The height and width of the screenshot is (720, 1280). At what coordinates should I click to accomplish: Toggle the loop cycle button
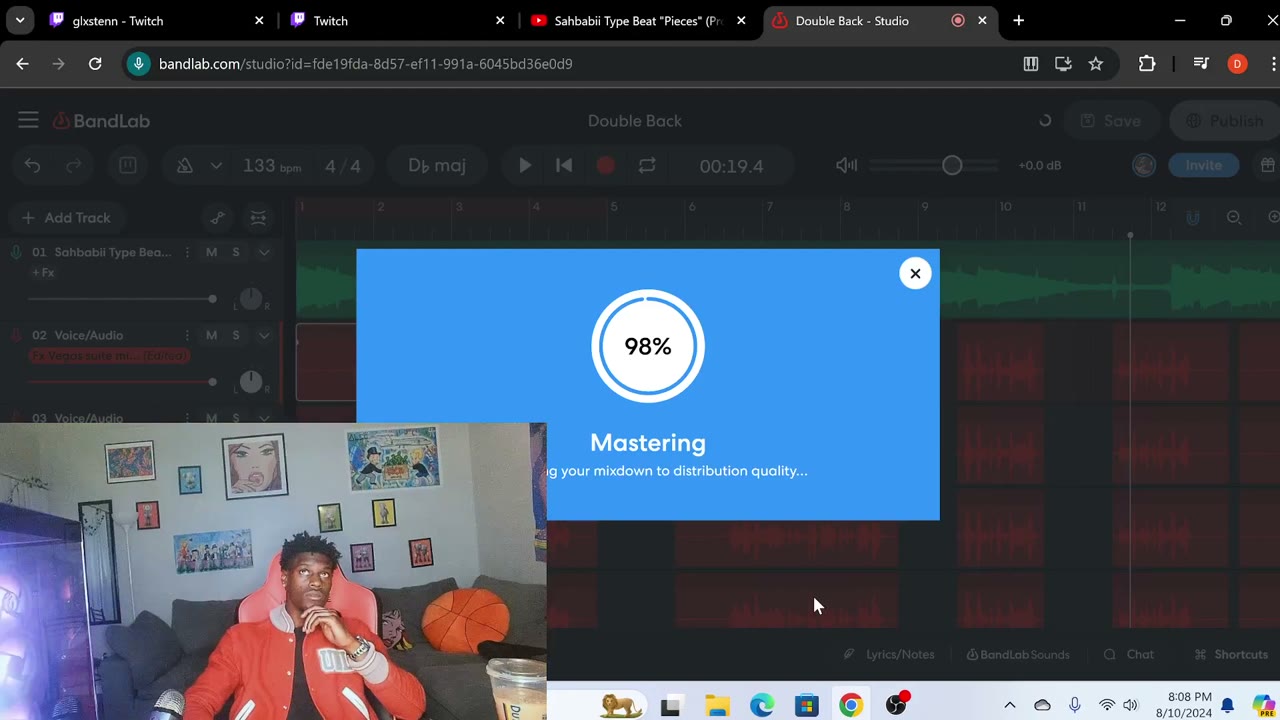click(647, 166)
